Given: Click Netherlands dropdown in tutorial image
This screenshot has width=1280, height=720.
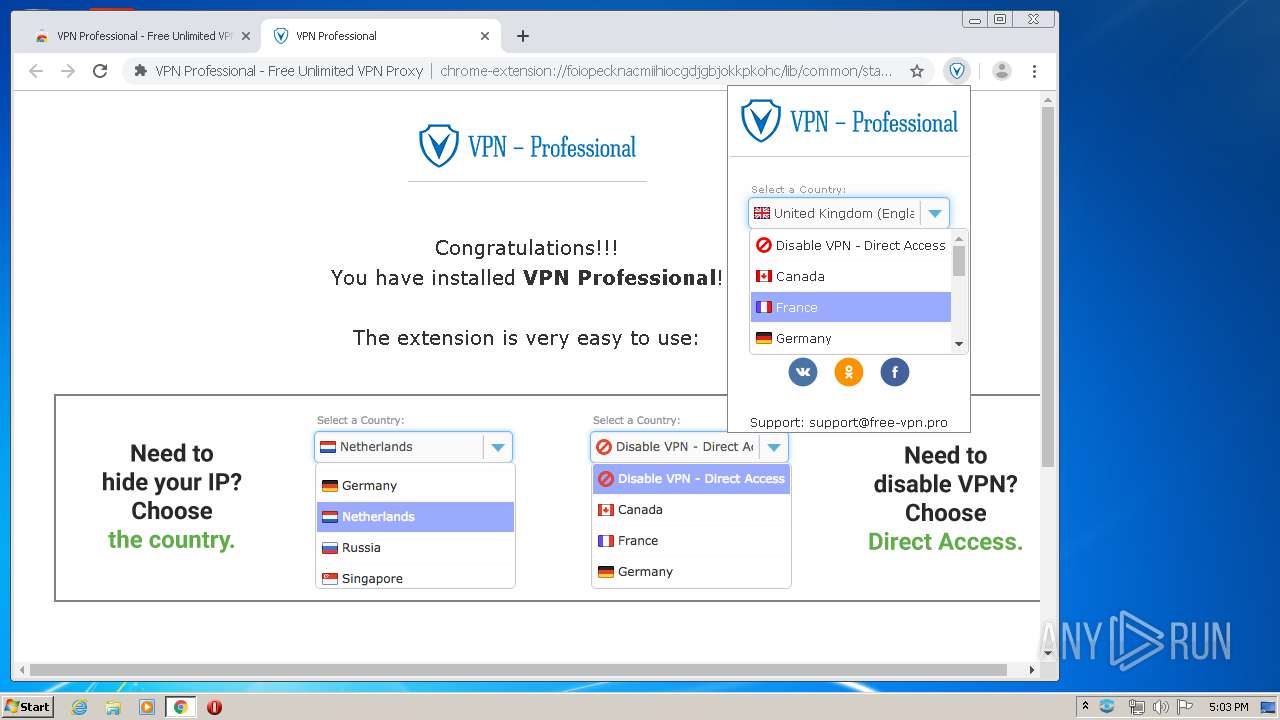Looking at the screenshot, I should pyautogui.click(x=414, y=447).
